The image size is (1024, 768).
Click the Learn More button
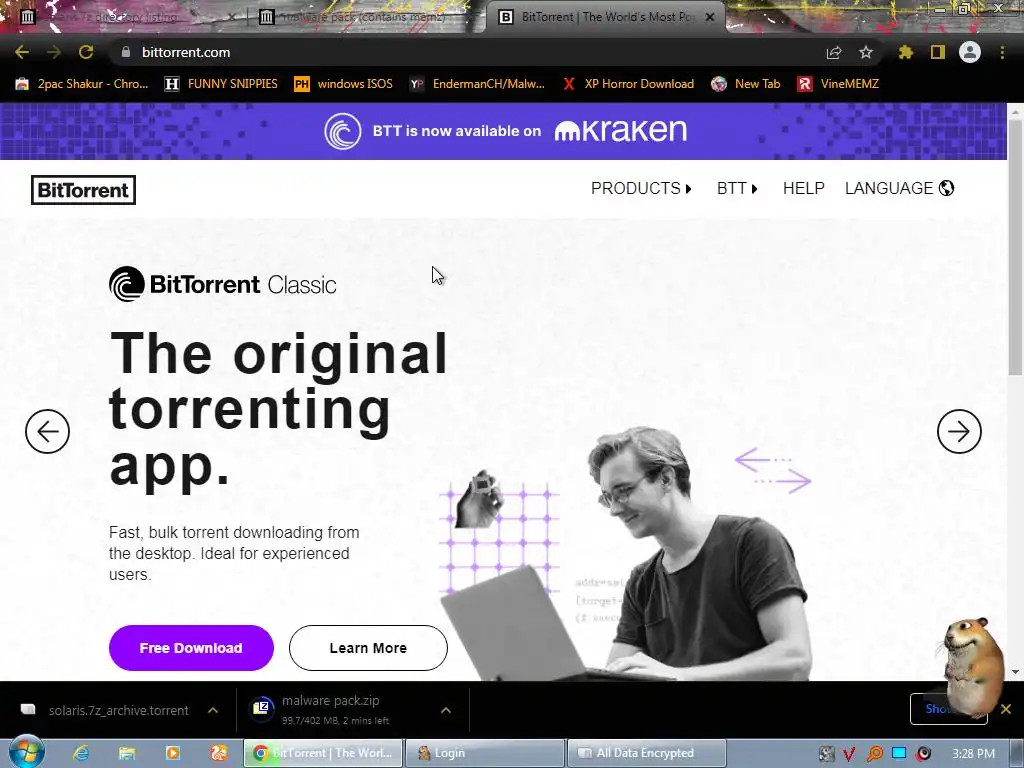[368, 648]
